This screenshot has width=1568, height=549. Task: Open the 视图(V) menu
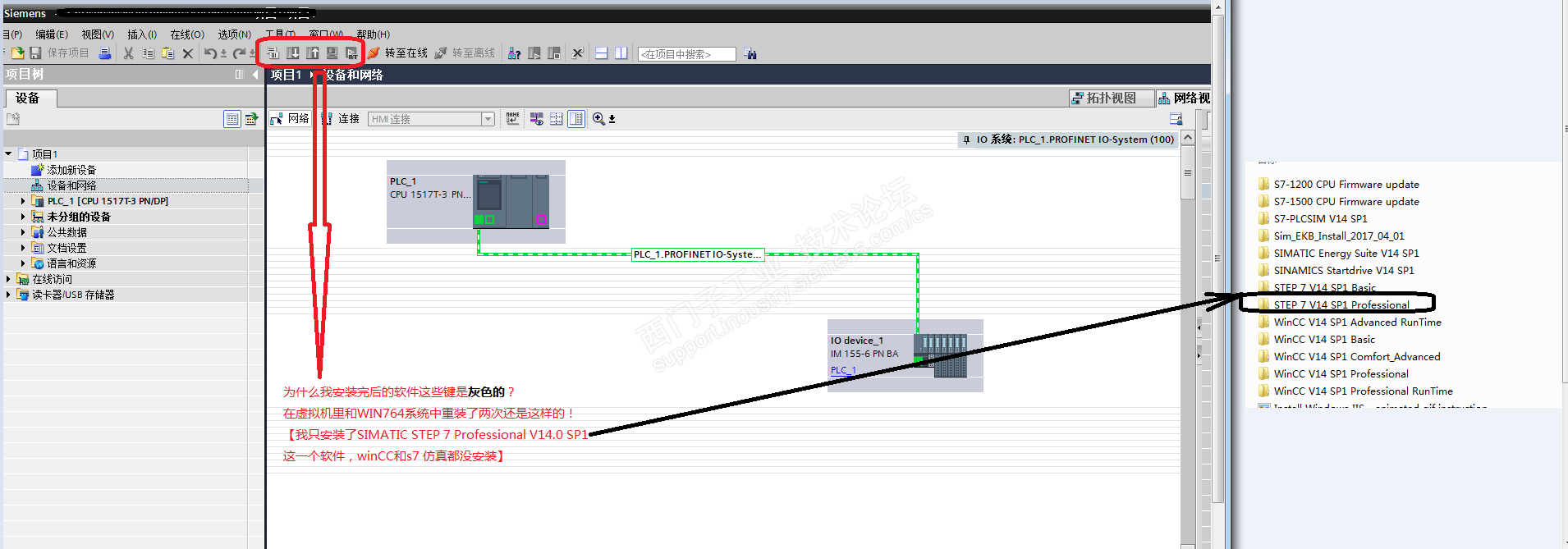(98, 34)
